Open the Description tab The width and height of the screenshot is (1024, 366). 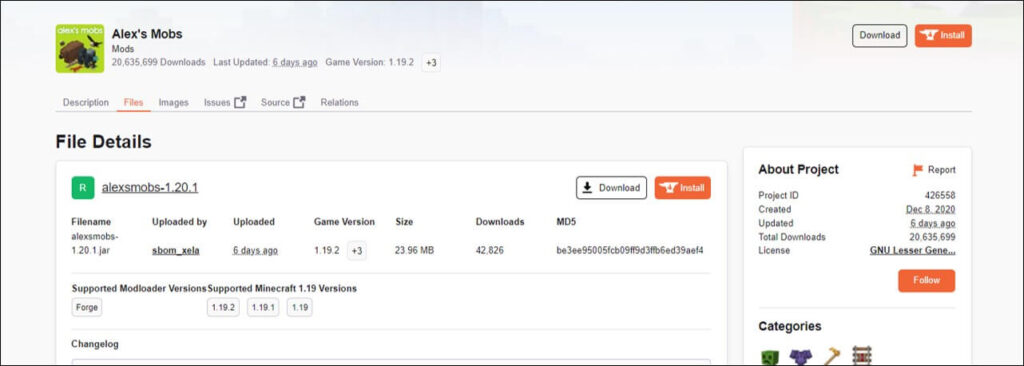(x=86, y=103)
